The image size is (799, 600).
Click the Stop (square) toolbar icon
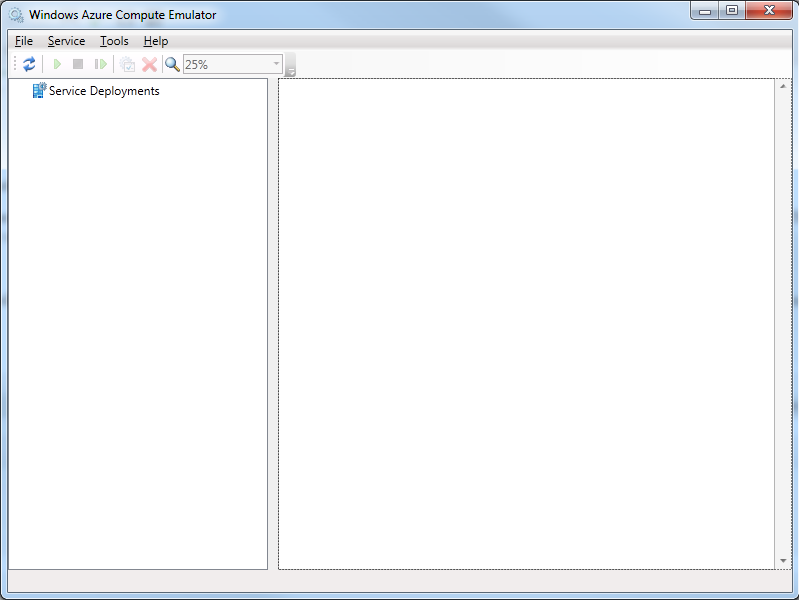tap(78, 64)
